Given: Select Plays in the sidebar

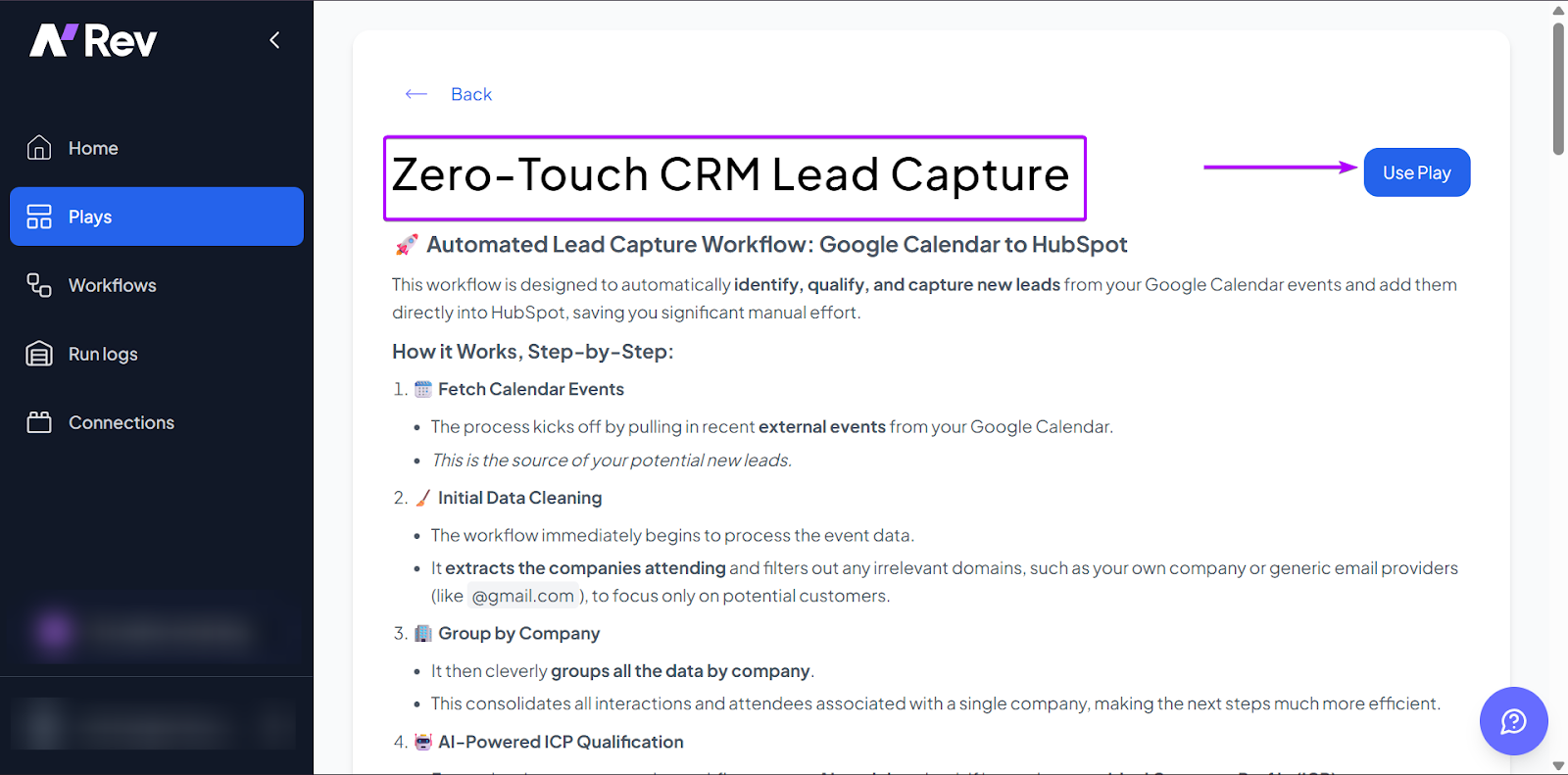Looking at the screenshot, I should (x=157, y=217).
